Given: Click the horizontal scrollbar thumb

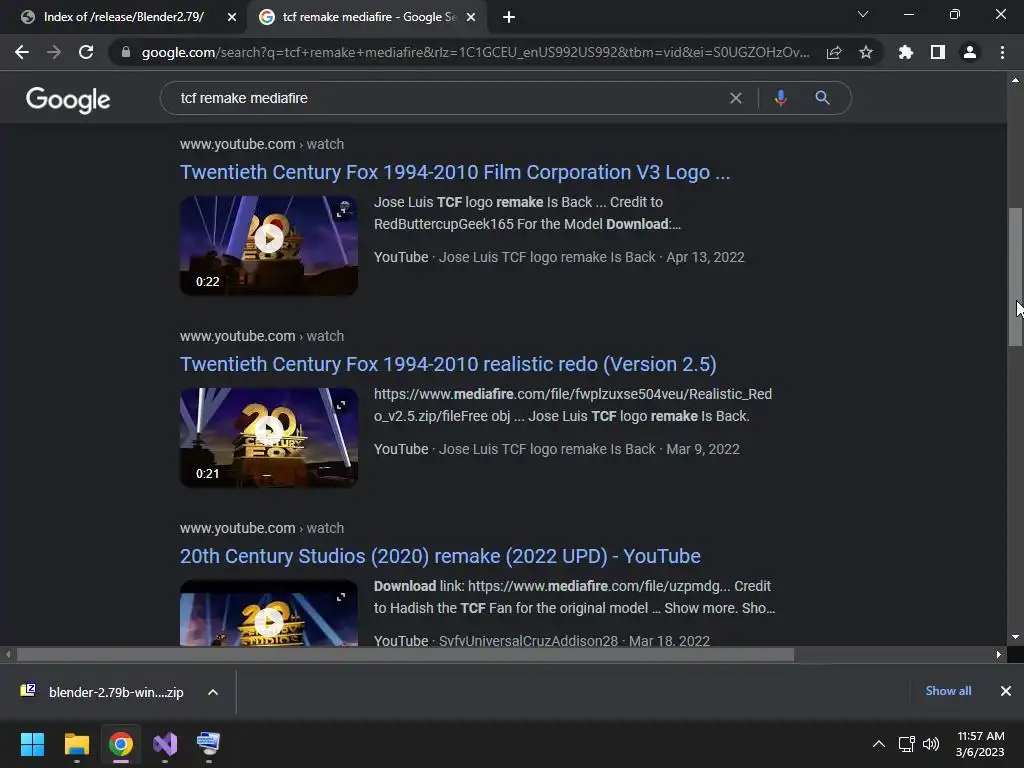Looking at the screenshot, I should coord(405,654).
